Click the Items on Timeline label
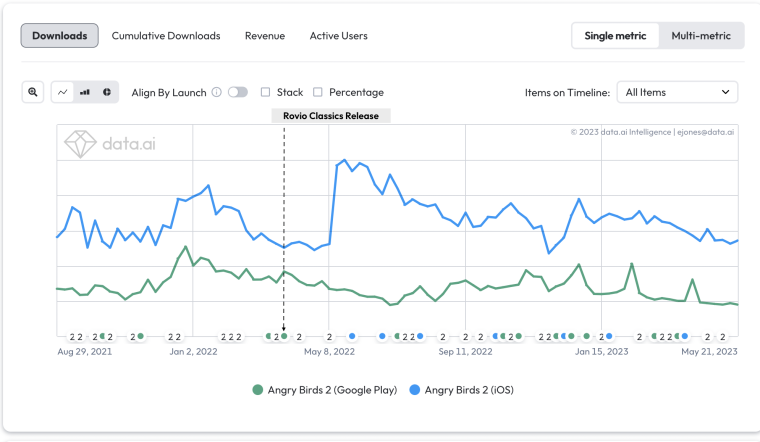The image size is (760, 442). pyautogui.click(x=567, y=93)
